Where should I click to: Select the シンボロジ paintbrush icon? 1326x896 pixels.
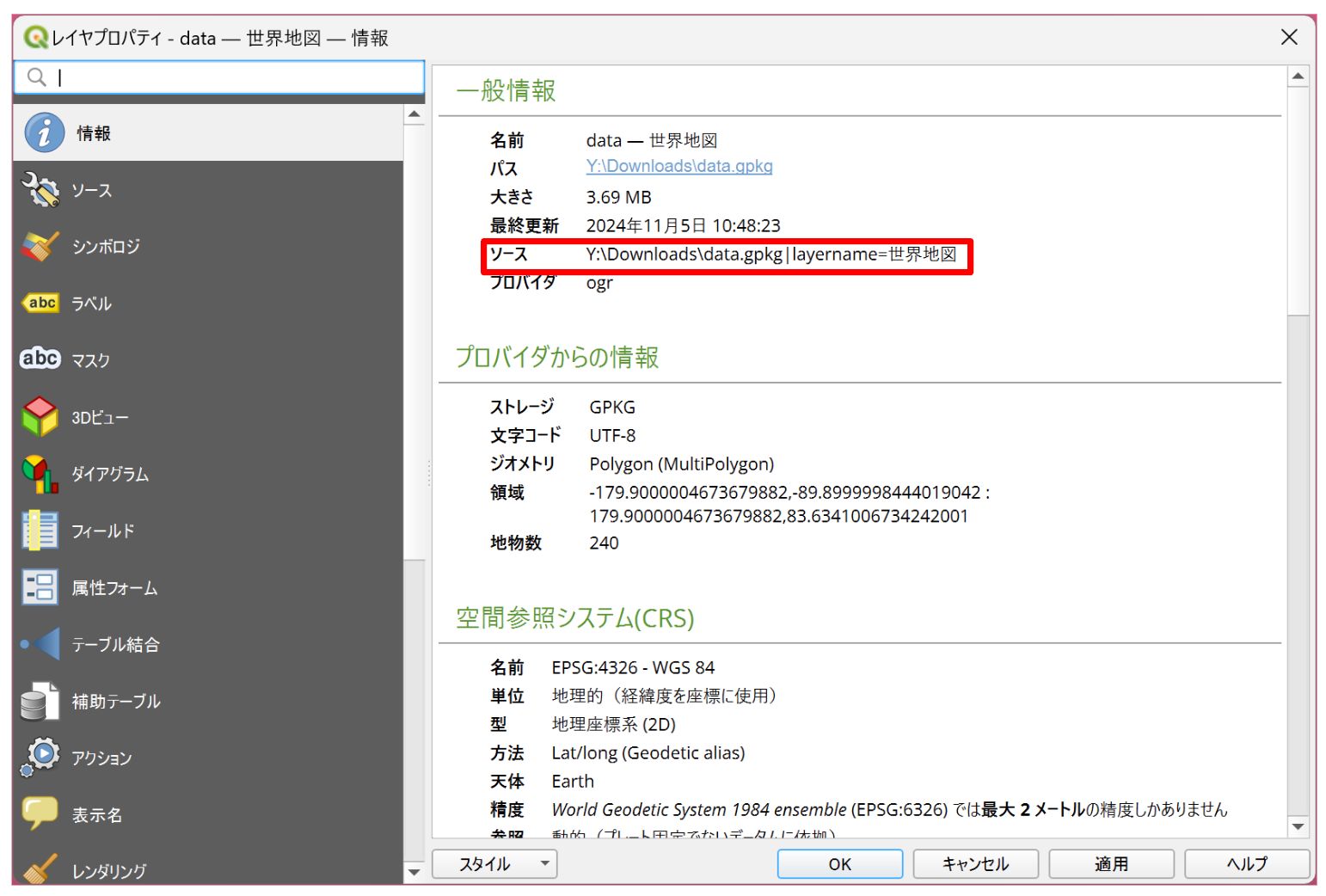coord(40,247)
